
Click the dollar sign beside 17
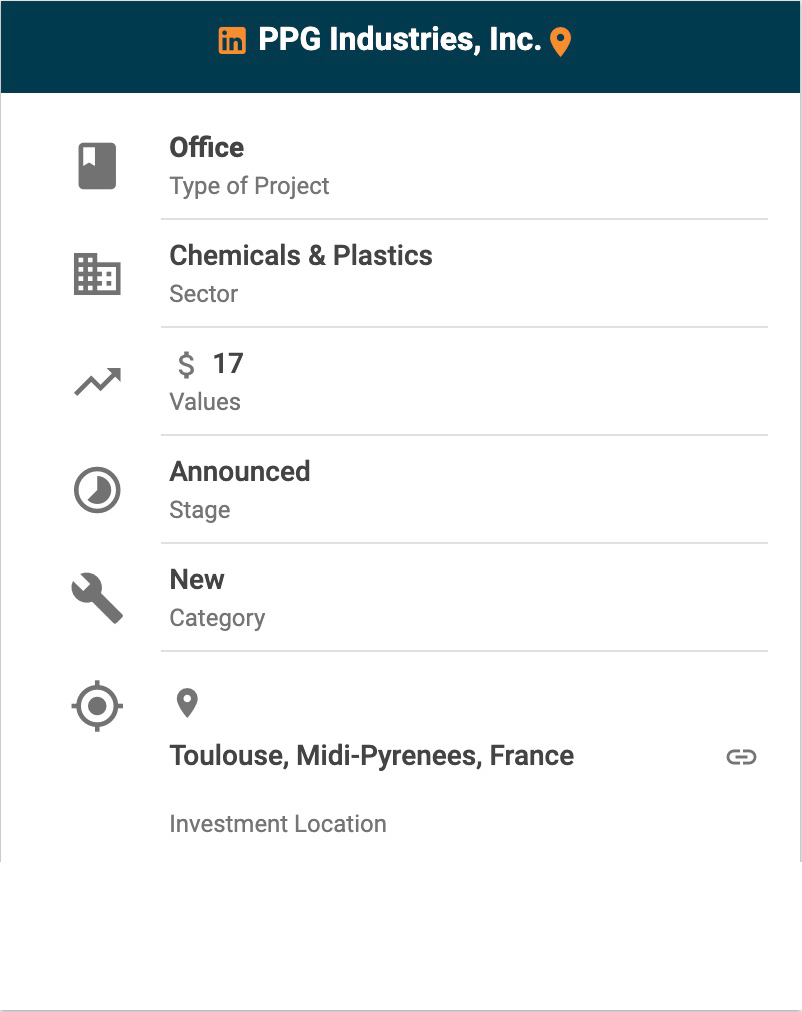(186, 365)
